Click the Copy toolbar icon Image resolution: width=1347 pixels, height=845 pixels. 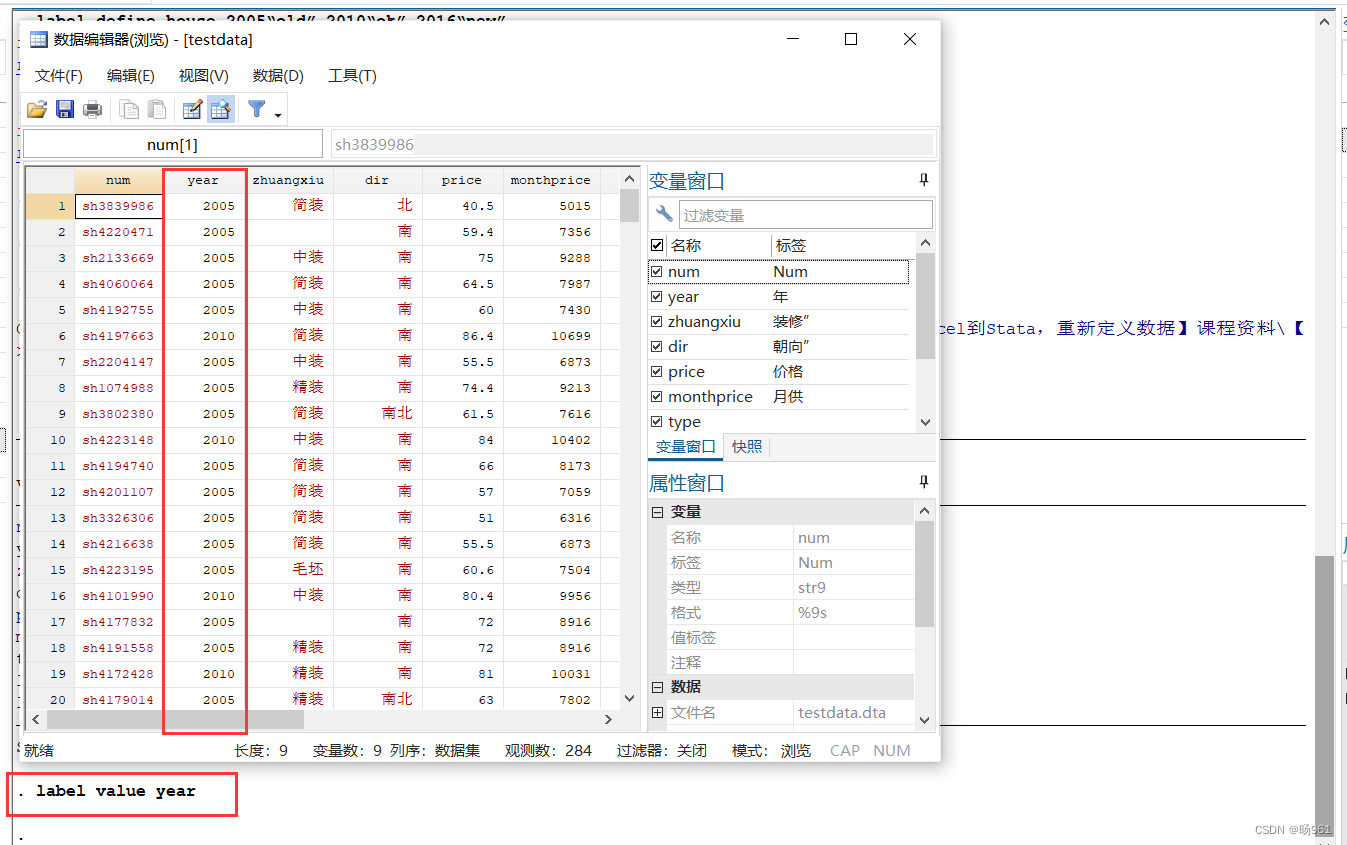[129, 109]
